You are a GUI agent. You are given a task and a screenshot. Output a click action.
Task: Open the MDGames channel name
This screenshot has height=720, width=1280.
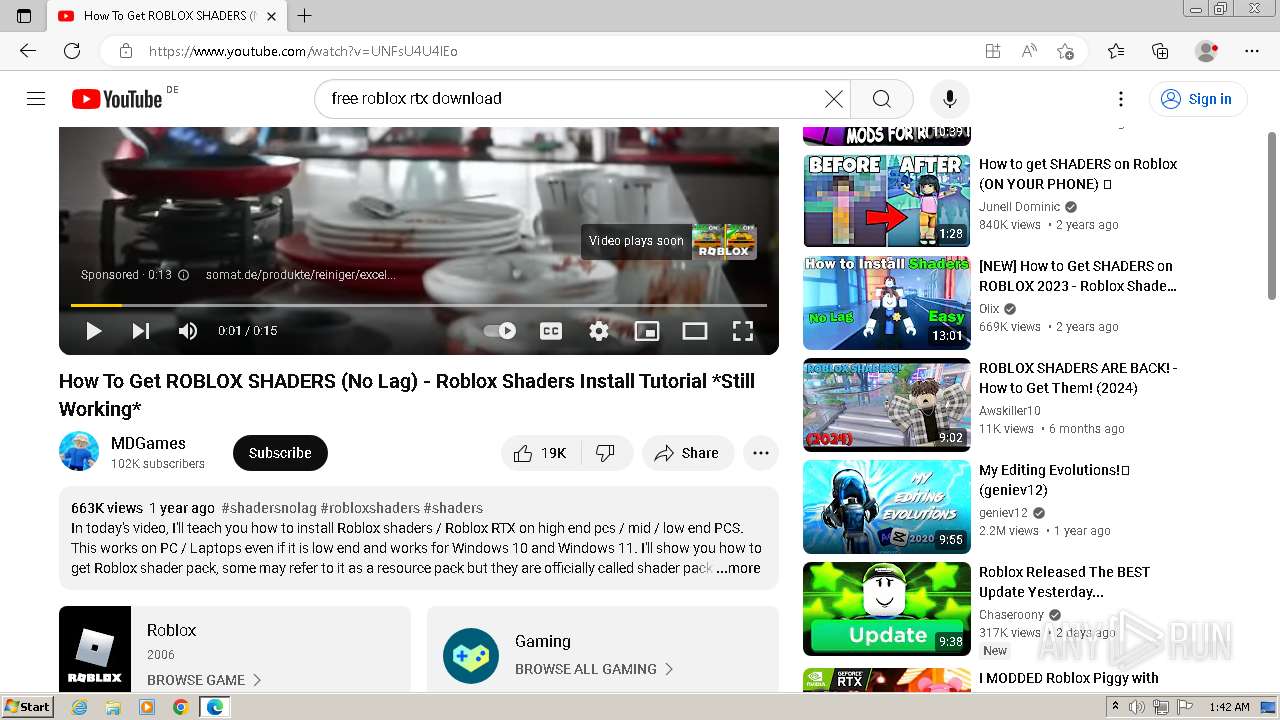pos(148,443)
